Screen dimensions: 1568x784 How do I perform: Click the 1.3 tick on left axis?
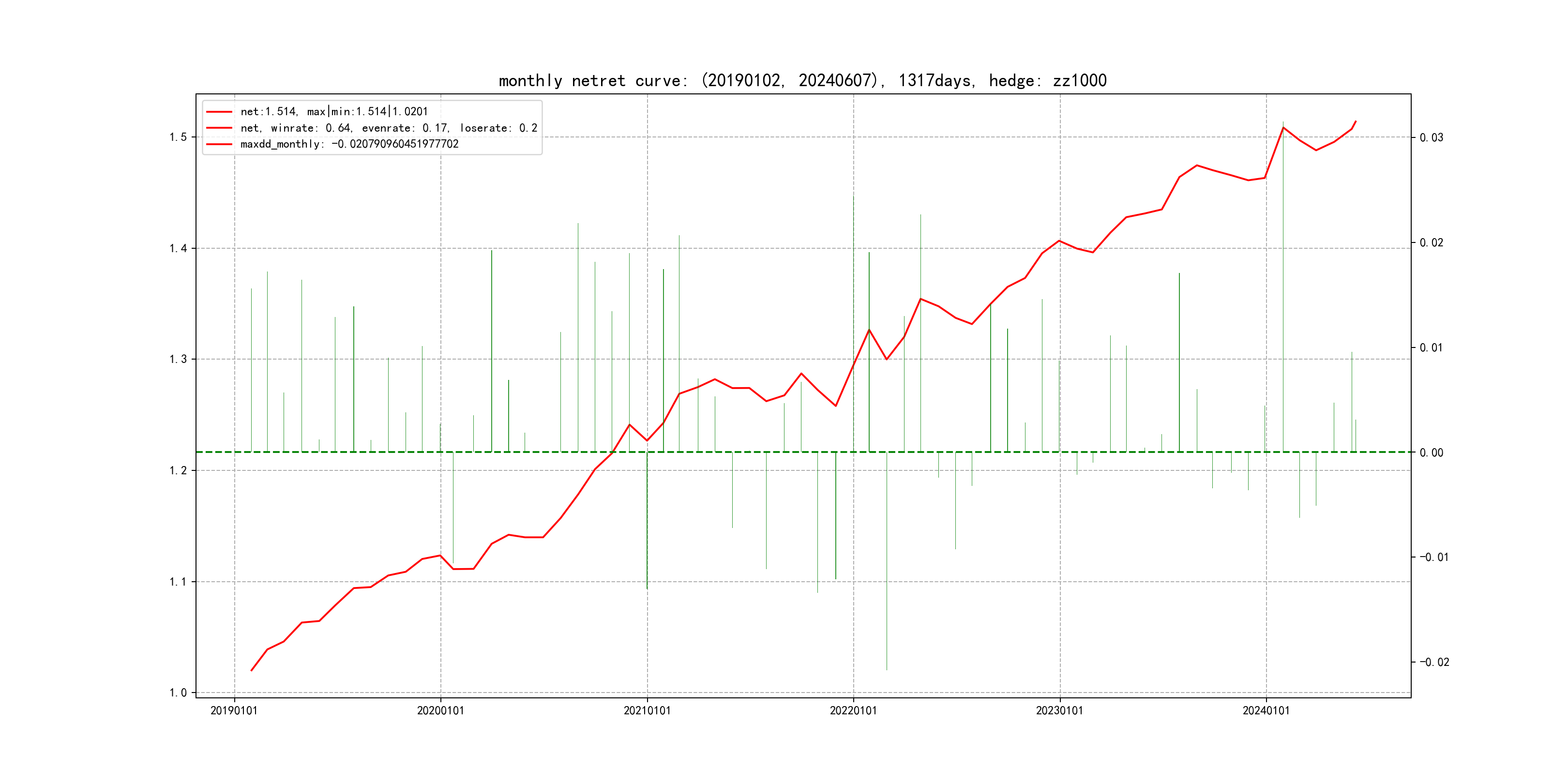point(178,359)
